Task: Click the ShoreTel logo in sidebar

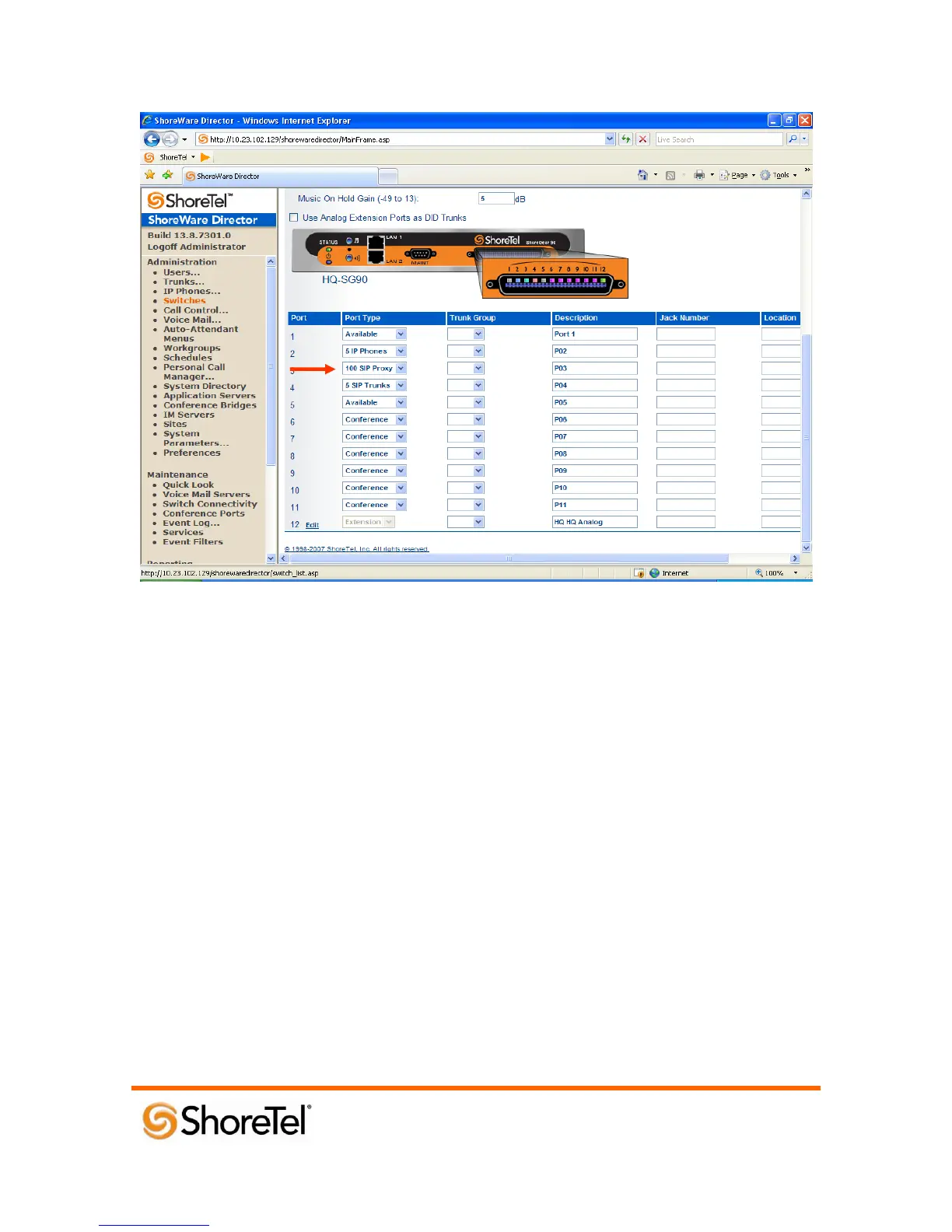Action: [x=190, y=201]
